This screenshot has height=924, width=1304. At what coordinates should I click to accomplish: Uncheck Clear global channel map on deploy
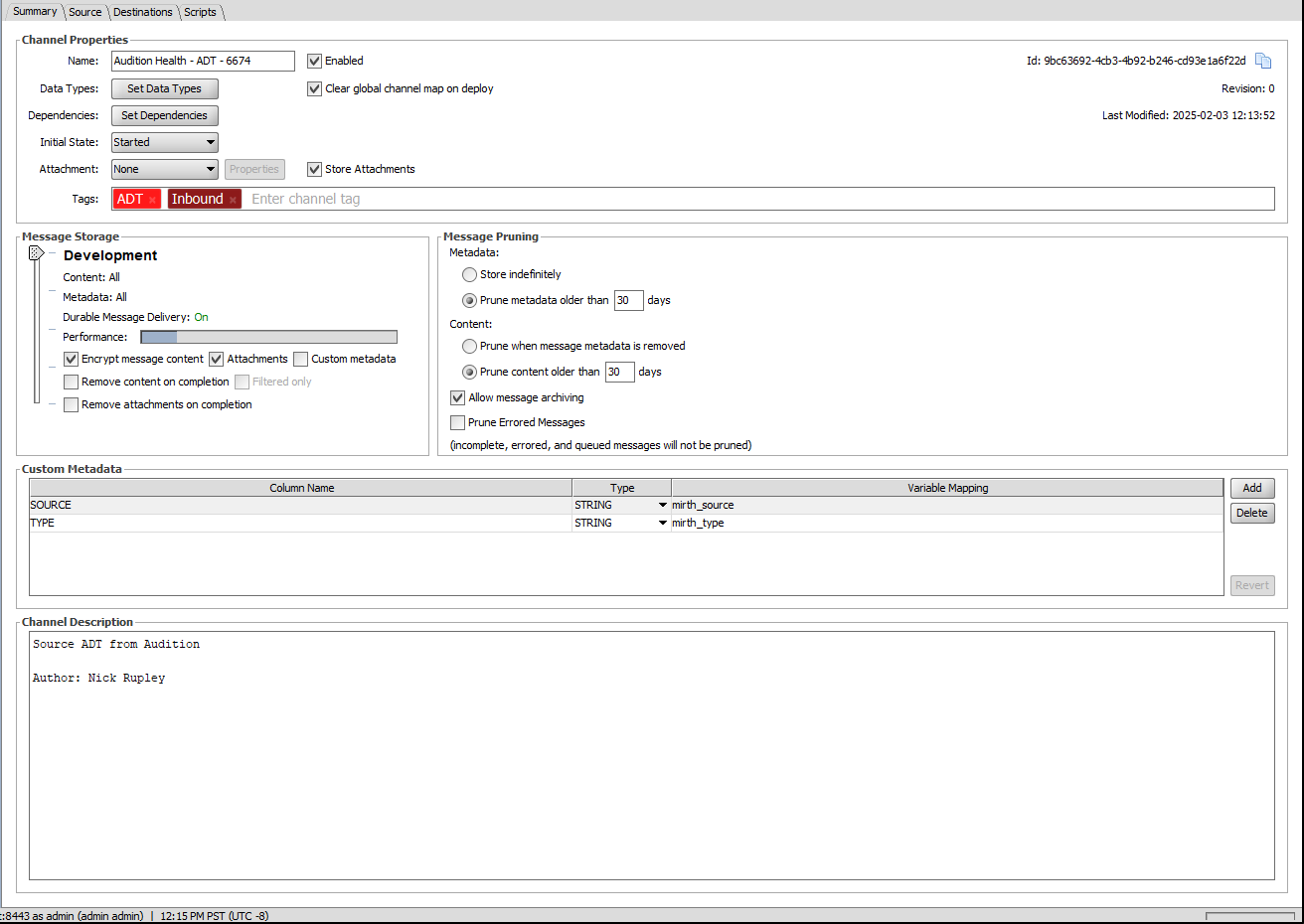click(315, 88)
